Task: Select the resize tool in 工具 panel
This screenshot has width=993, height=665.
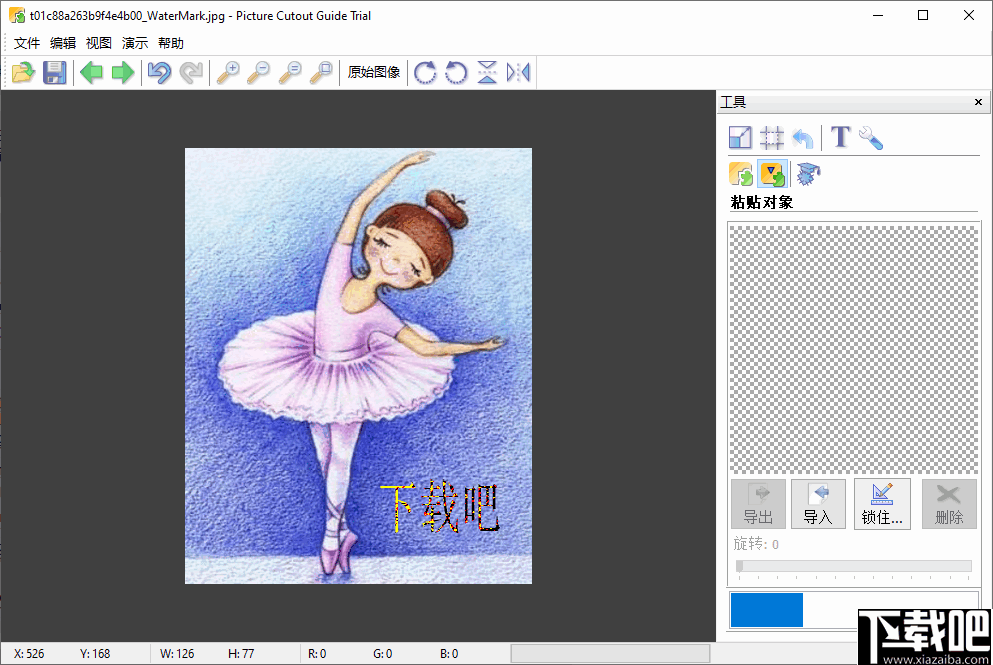Action: pos(740,137)
